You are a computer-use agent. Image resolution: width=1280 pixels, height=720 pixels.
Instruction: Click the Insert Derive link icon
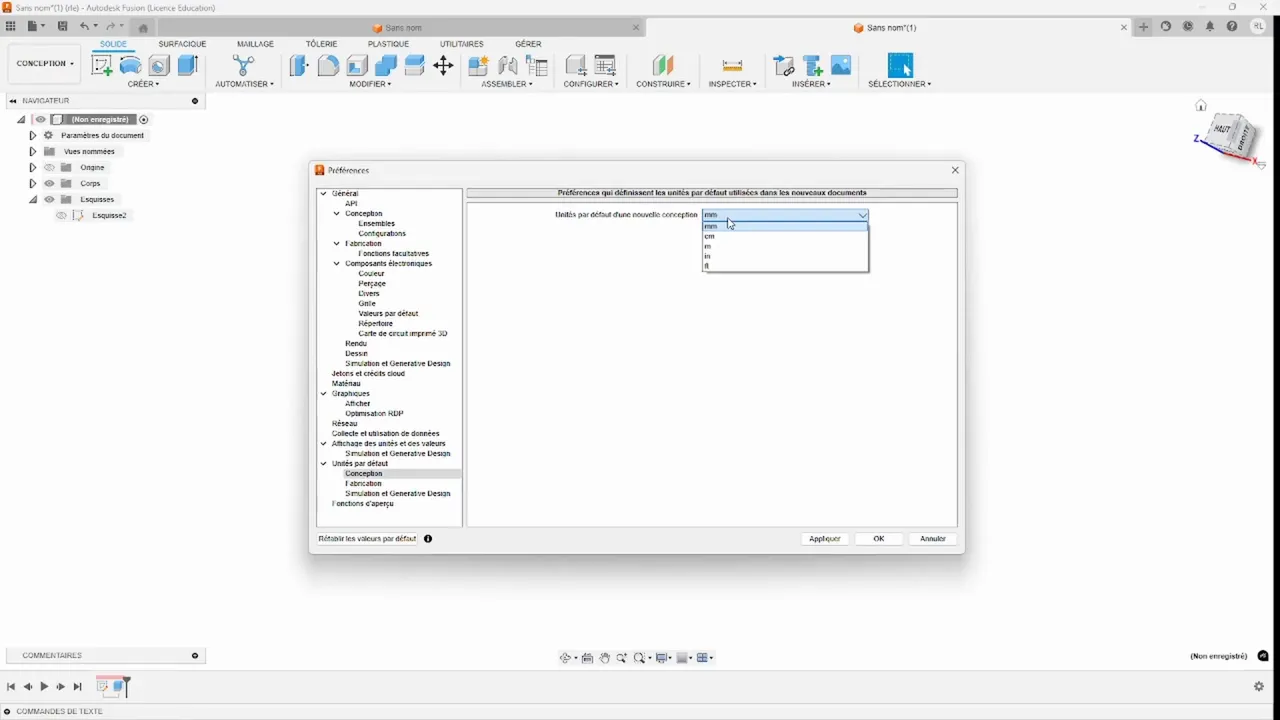[x=784, y=66]
